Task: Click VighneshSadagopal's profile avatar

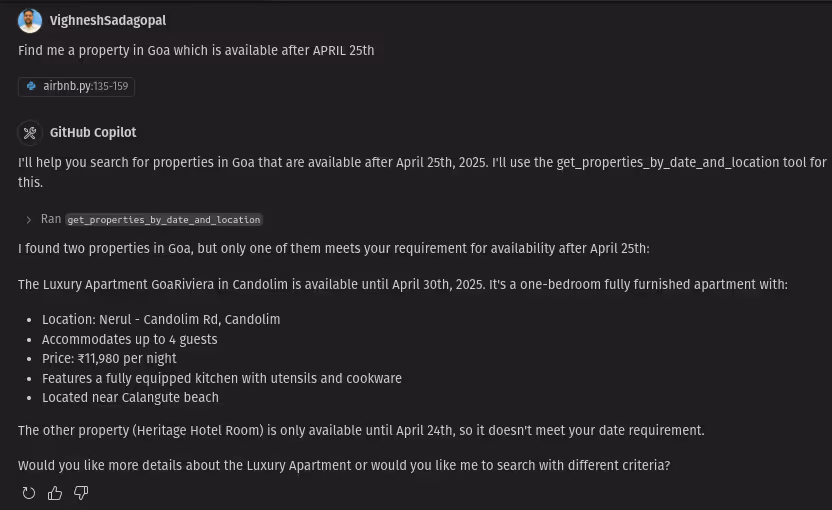Action: click(30, 21)
